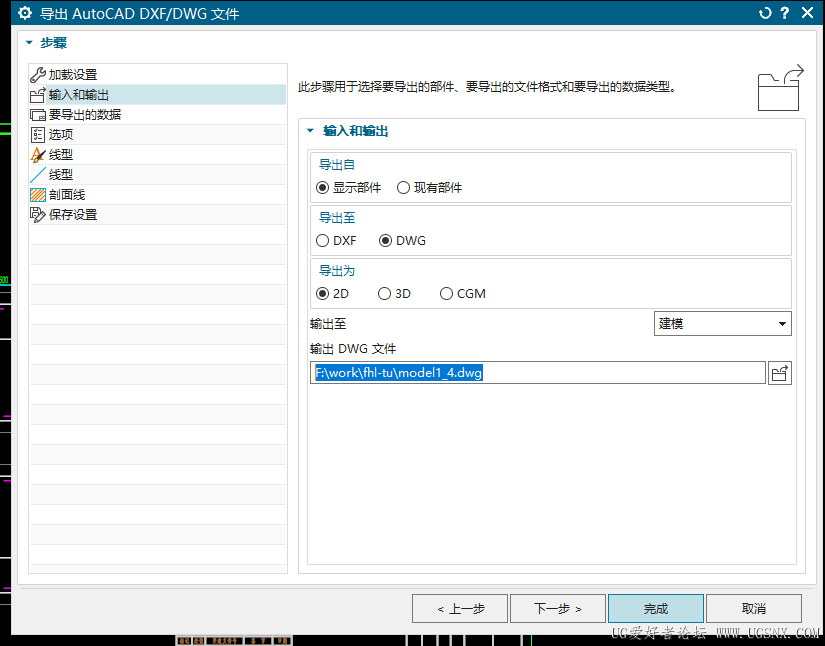Click the orange hatch 剖面线 icon

pyautogui.click(x=38, y=195)
